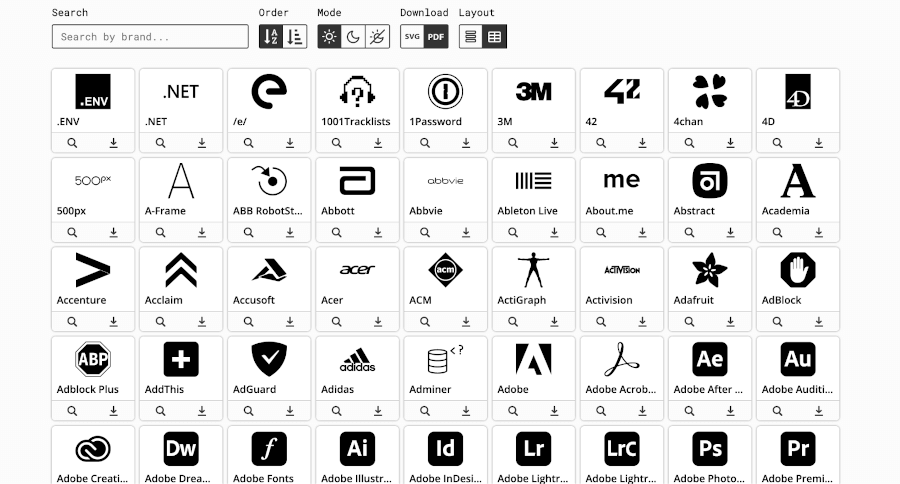The image size is (900, 484).
Task: Click the Adblock Plus ABP logo
Action: pyautogui.click(x=93, y=359)
